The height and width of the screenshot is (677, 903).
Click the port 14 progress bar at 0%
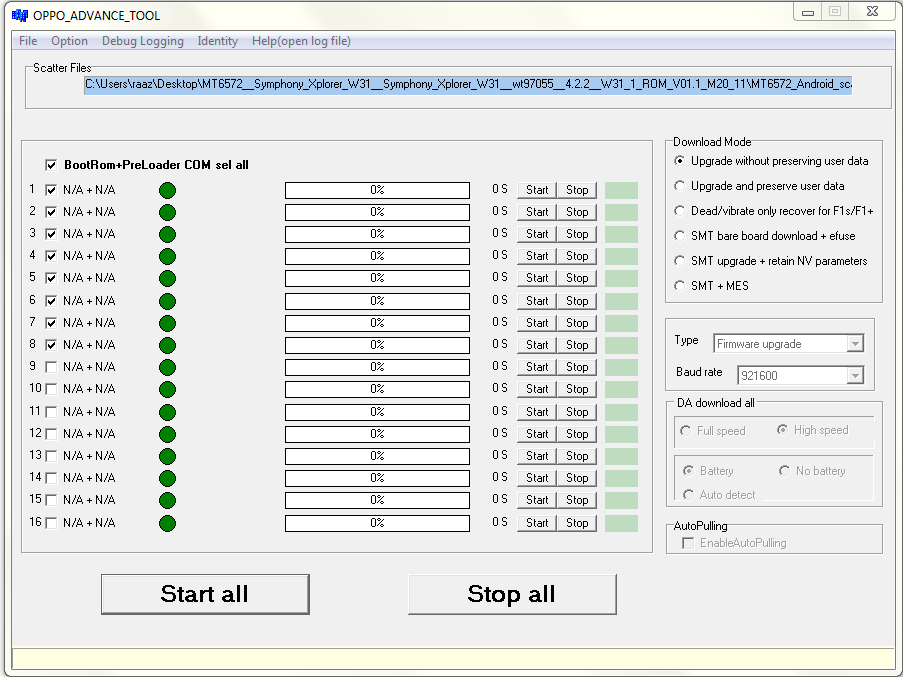click(x=377, y=478)
